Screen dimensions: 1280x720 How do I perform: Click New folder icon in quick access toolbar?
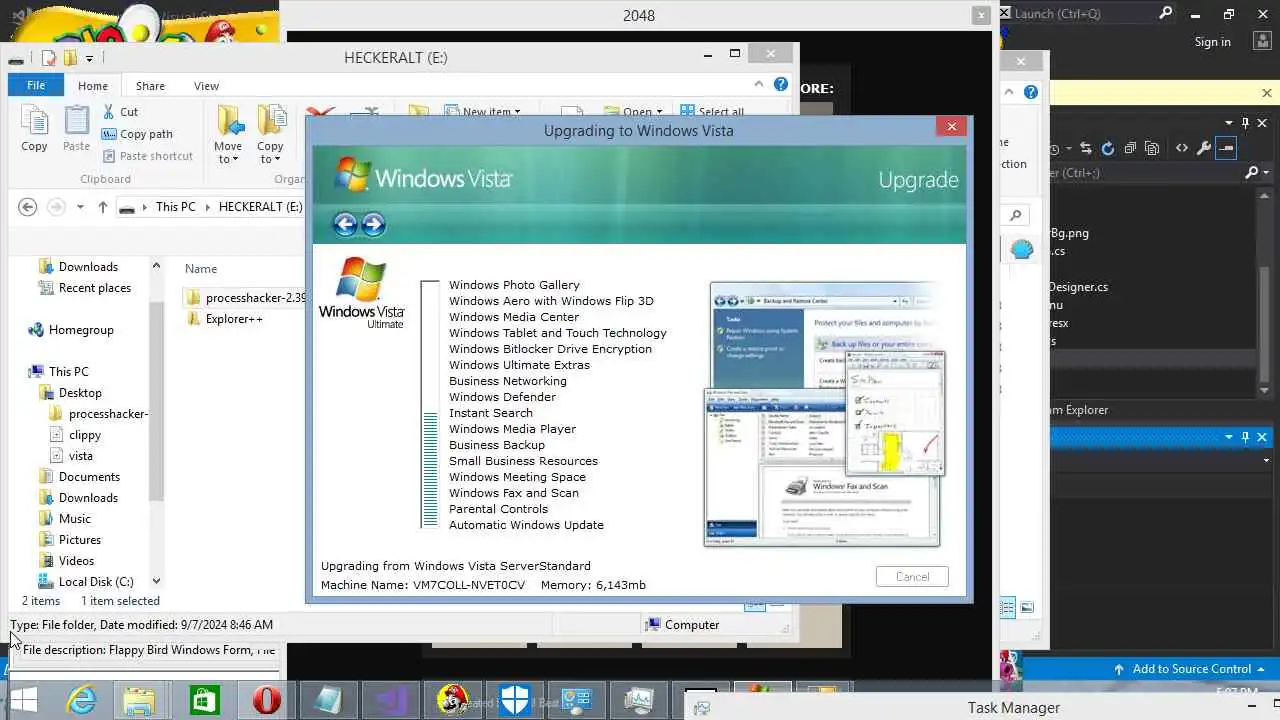click(x=71, y=58)
